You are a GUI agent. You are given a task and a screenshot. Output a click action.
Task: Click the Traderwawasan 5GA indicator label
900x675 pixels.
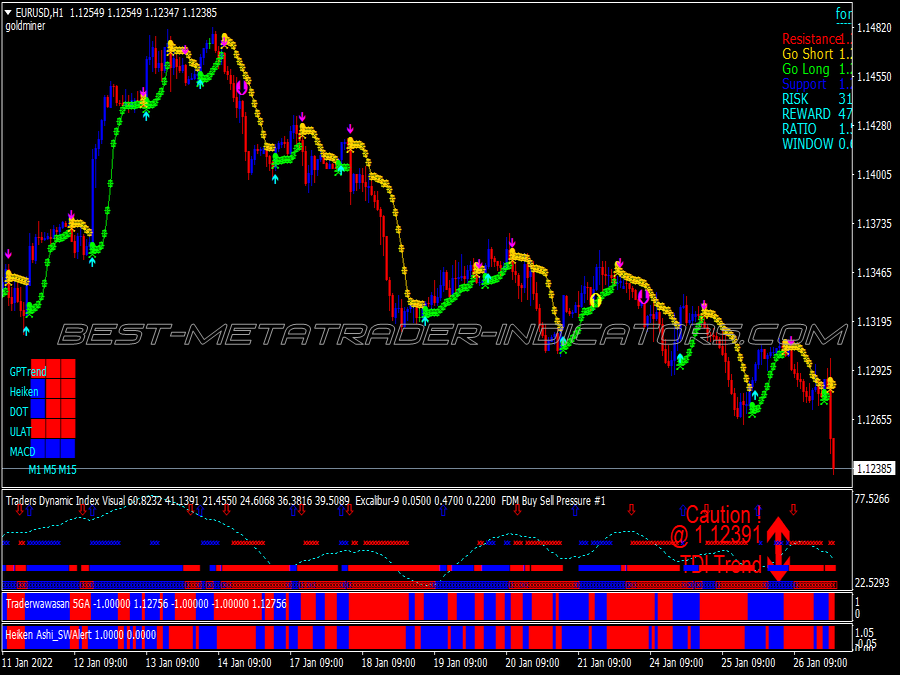[x=48, y=604]
